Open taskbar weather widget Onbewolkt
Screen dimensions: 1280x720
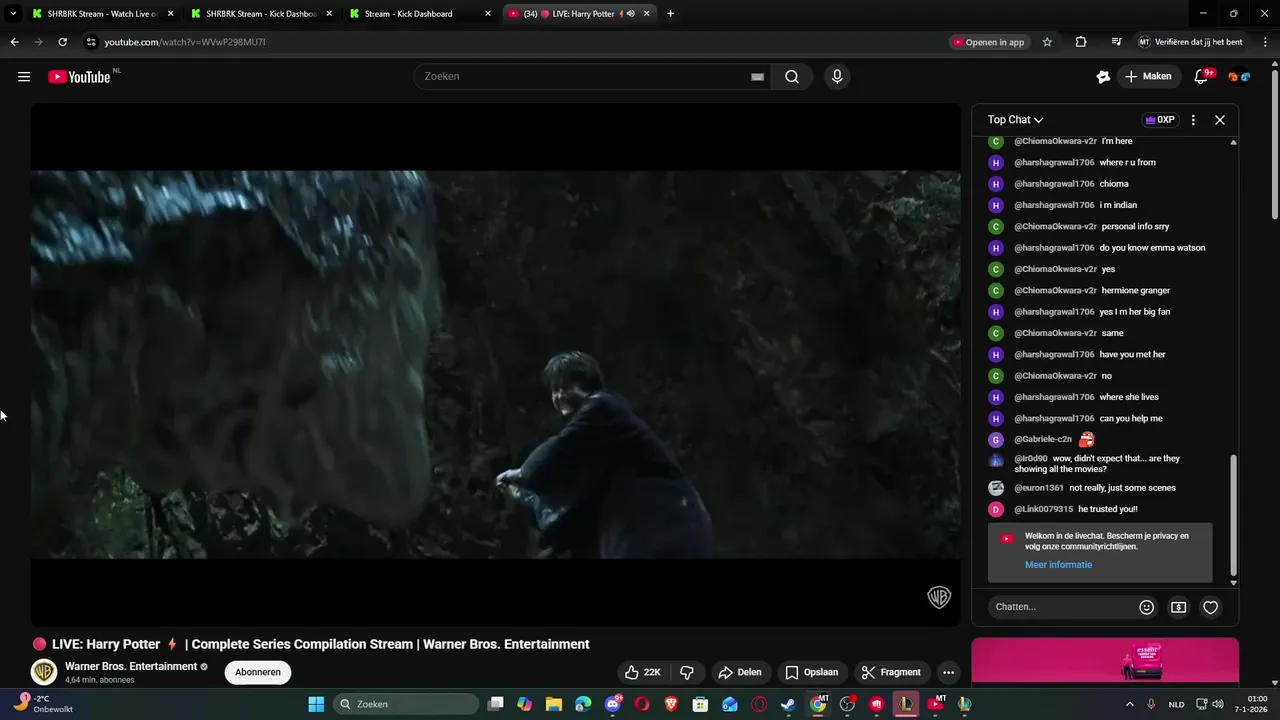click(44, 704)
